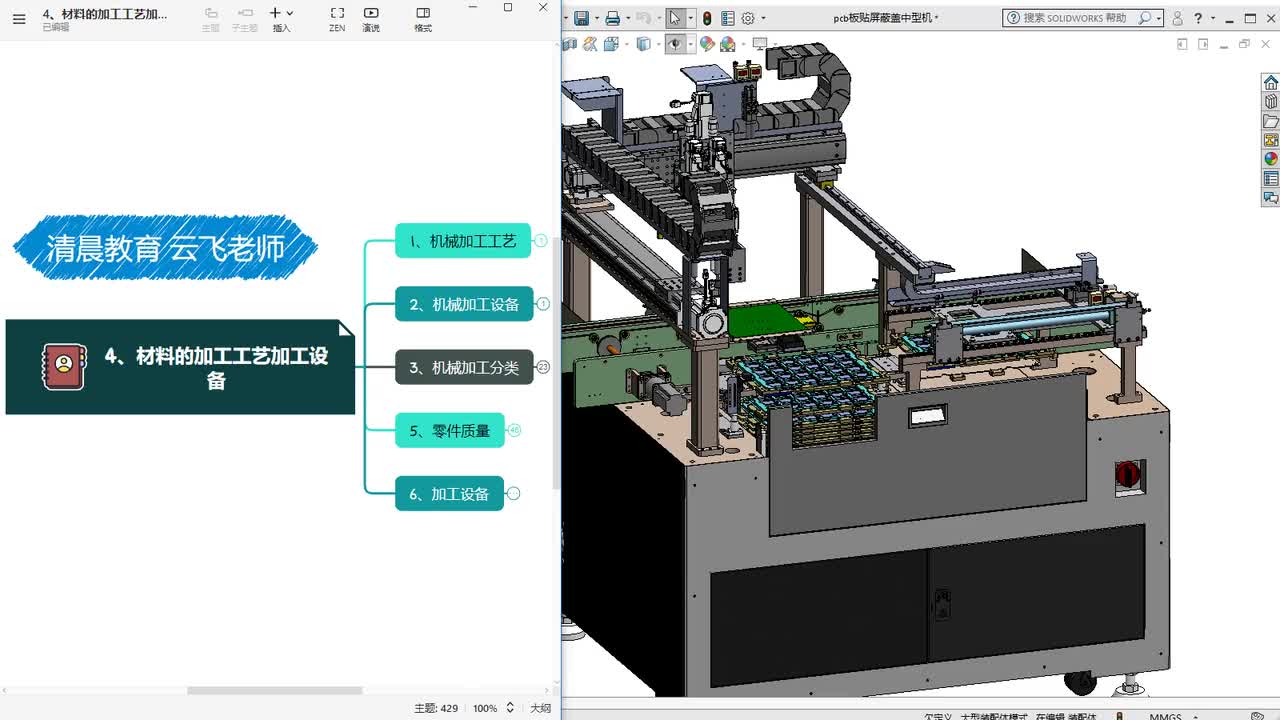Click the 主题: 429 topic count
Image resolution: width=1280 pixels, height=720 pixels.
(436, 708)
